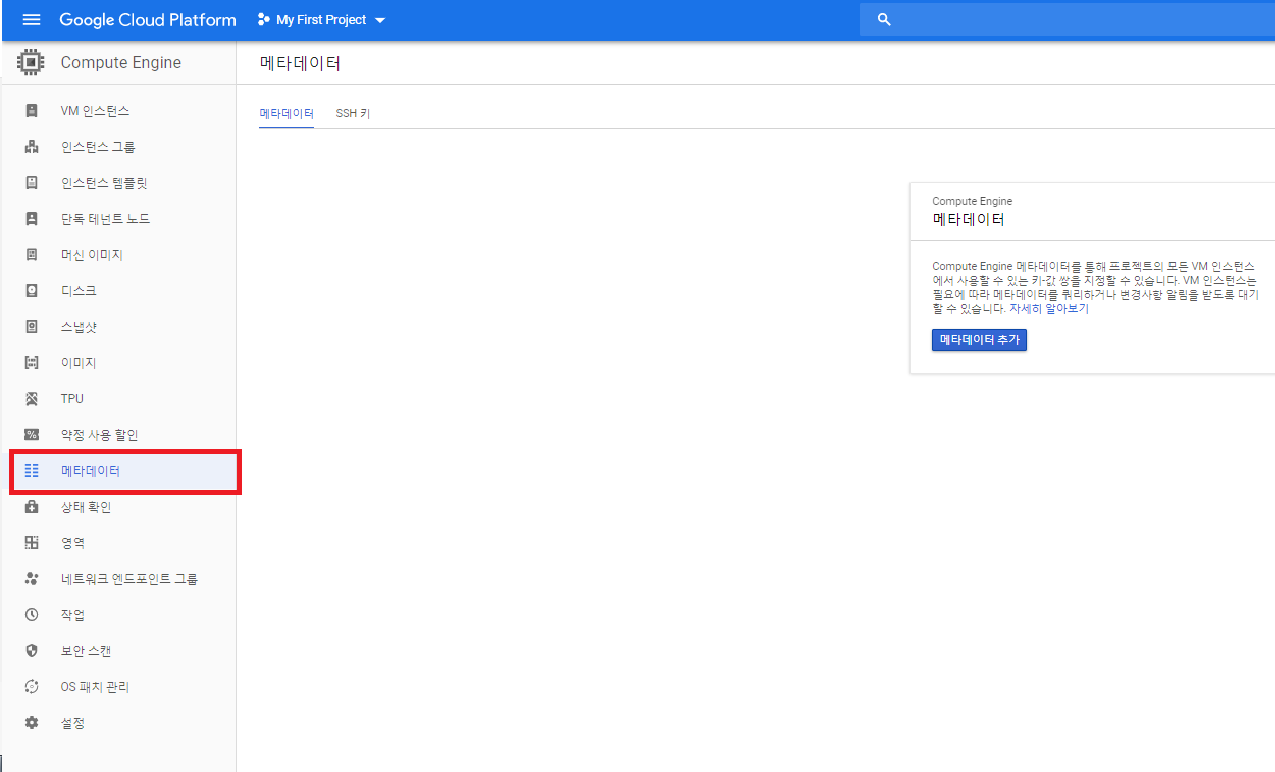The width and height of the screenshot is (1275, 772).
Task: Open VM 인스턴스 in the sidebar
Action: 95,111
